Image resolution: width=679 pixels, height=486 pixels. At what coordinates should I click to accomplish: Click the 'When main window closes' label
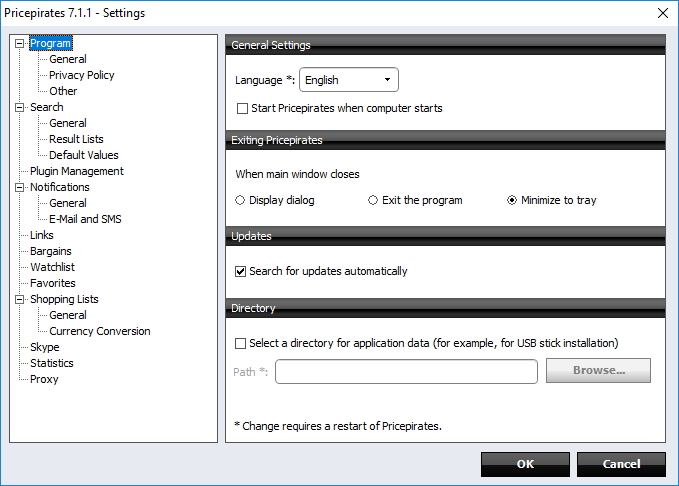297,175
